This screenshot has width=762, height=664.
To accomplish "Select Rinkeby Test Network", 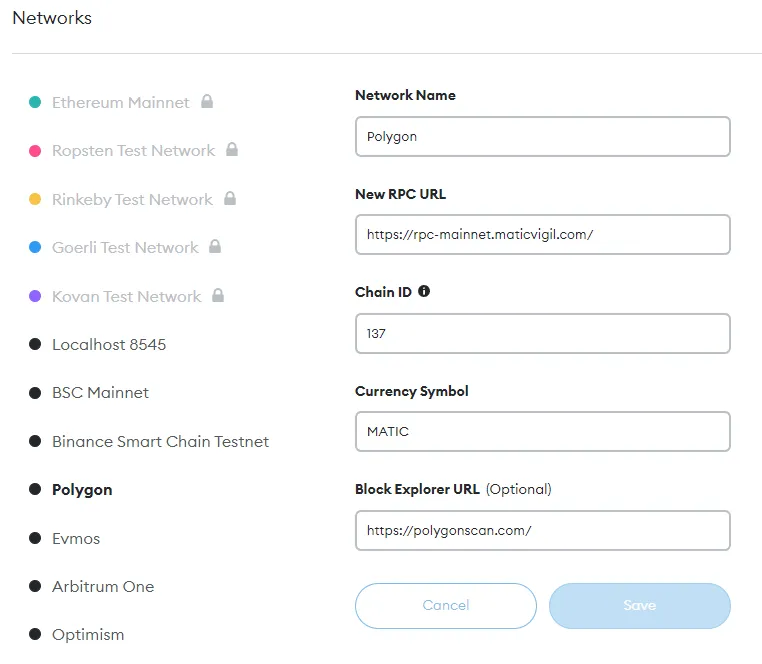I will (x=132, y=199).
